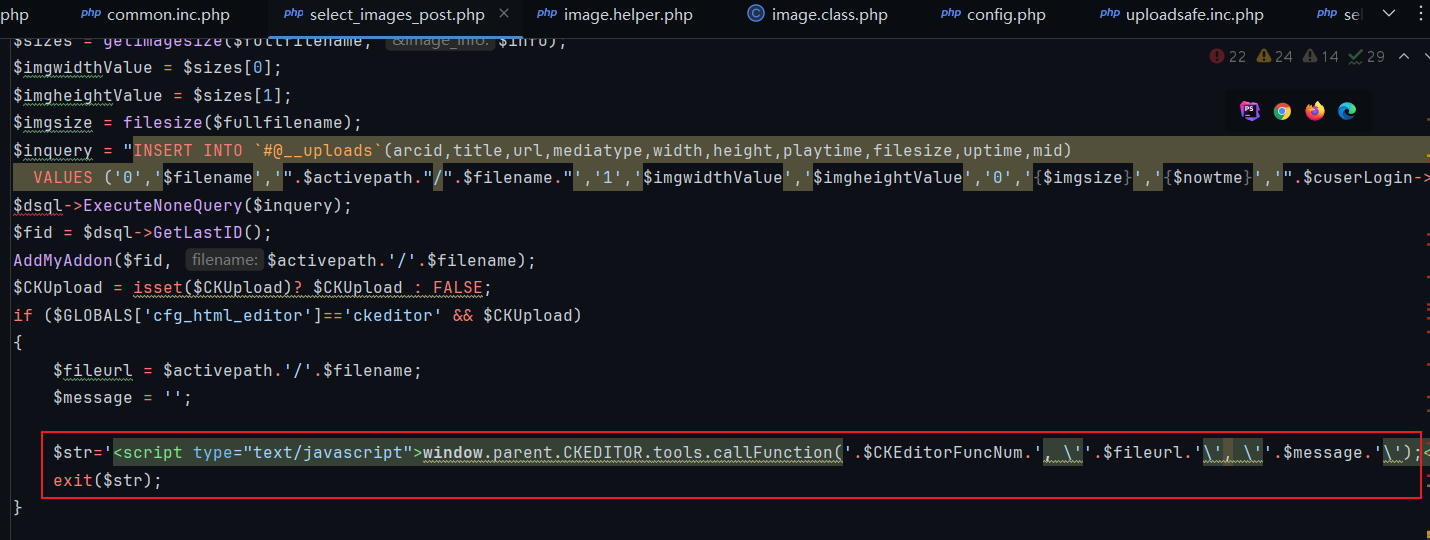Click the red error count indicator

tap(1228, 56)
